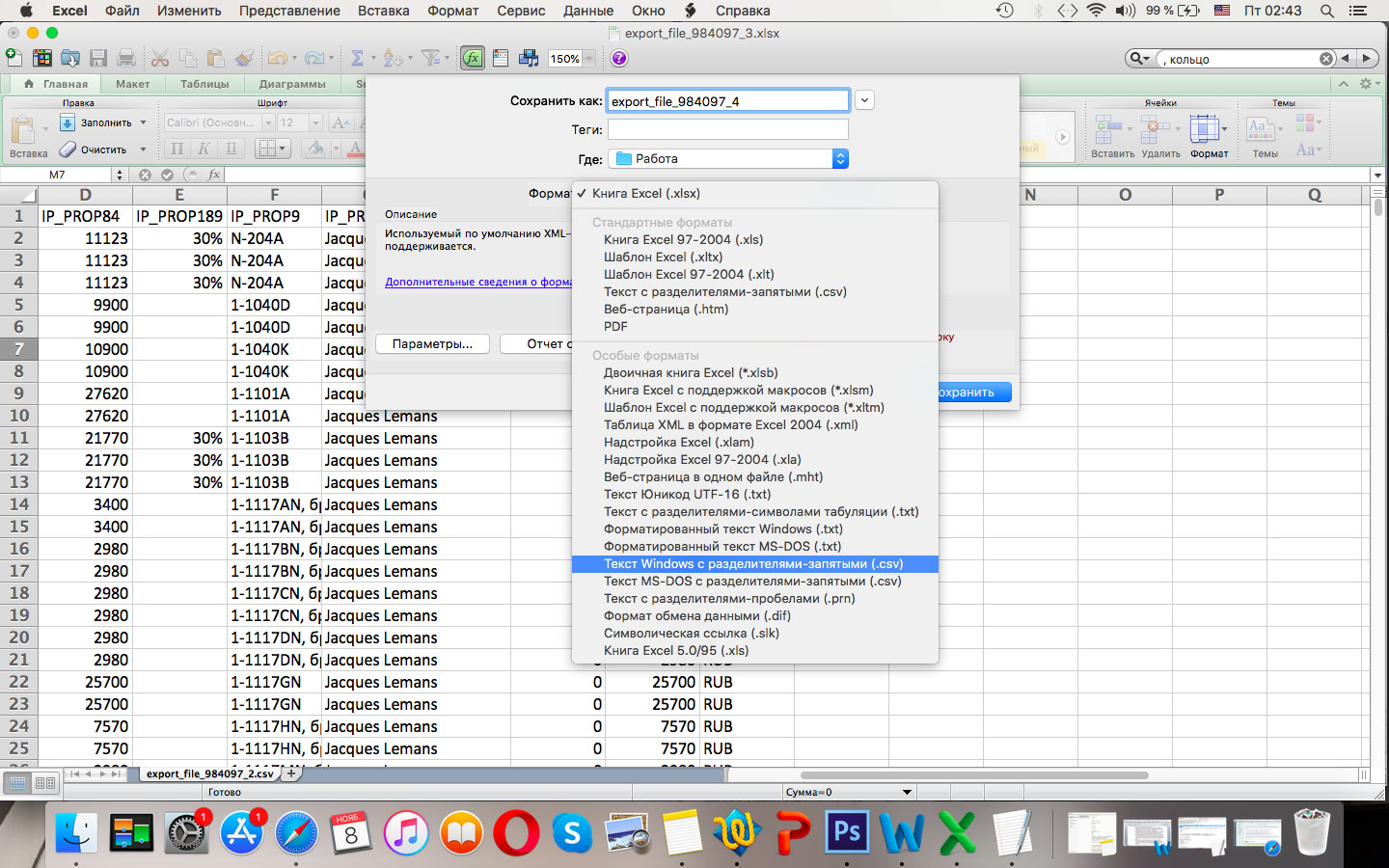The image size is (1389, 868).
Task: Select PDF in the format list
Action: 754,327
